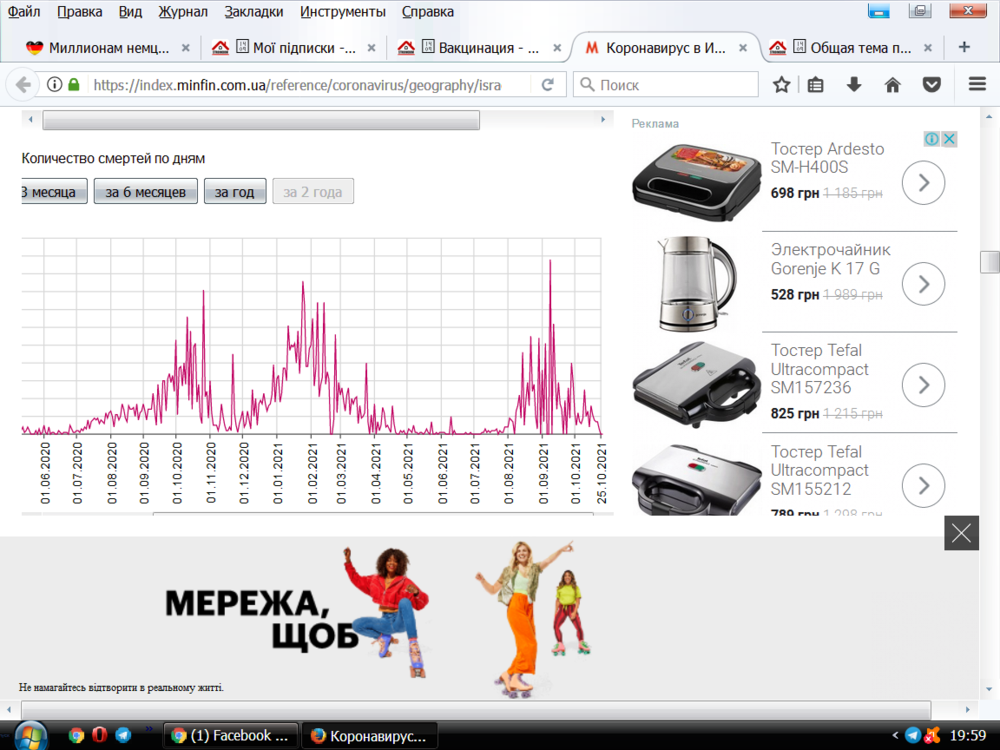Click the Windows Start button
Viewport: 1000px width, 750px height.
pyautogui.click(x=29, y=735)
